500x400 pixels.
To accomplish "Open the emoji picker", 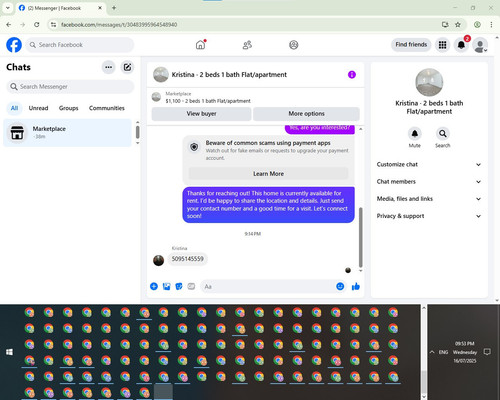I will 340,286.
